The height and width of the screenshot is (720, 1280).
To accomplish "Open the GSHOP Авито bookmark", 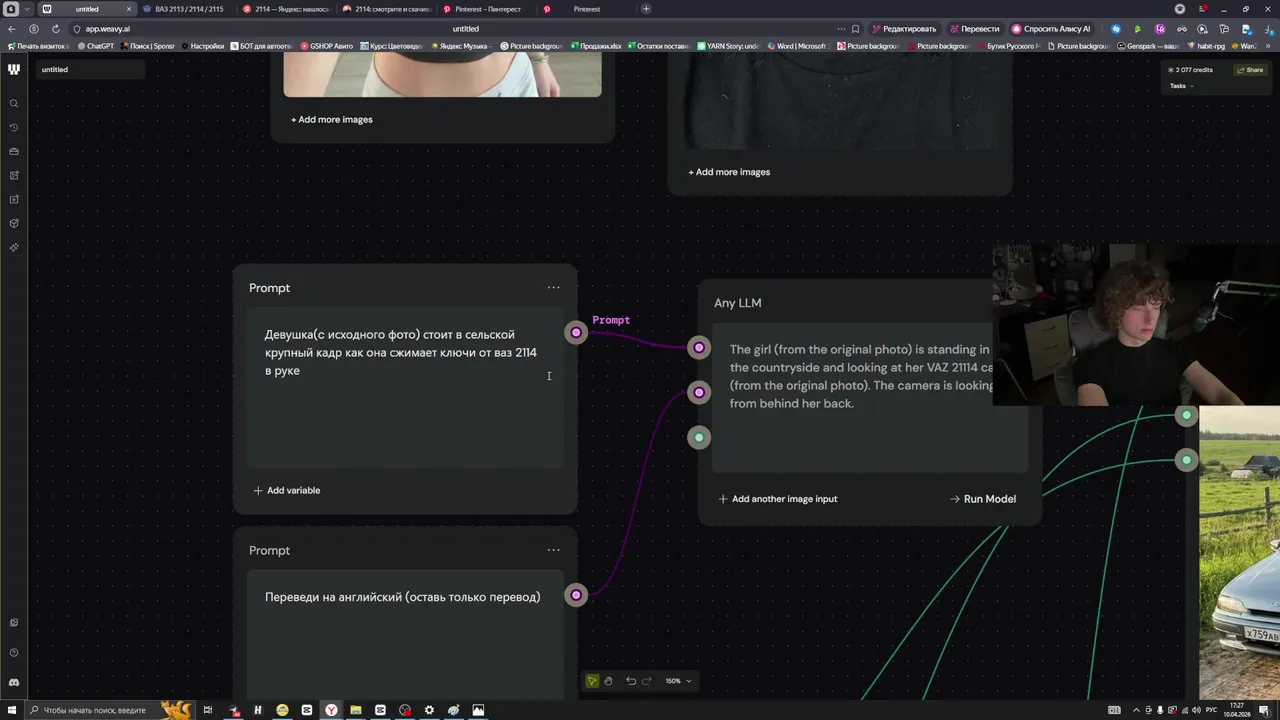I will coord(327,46).
